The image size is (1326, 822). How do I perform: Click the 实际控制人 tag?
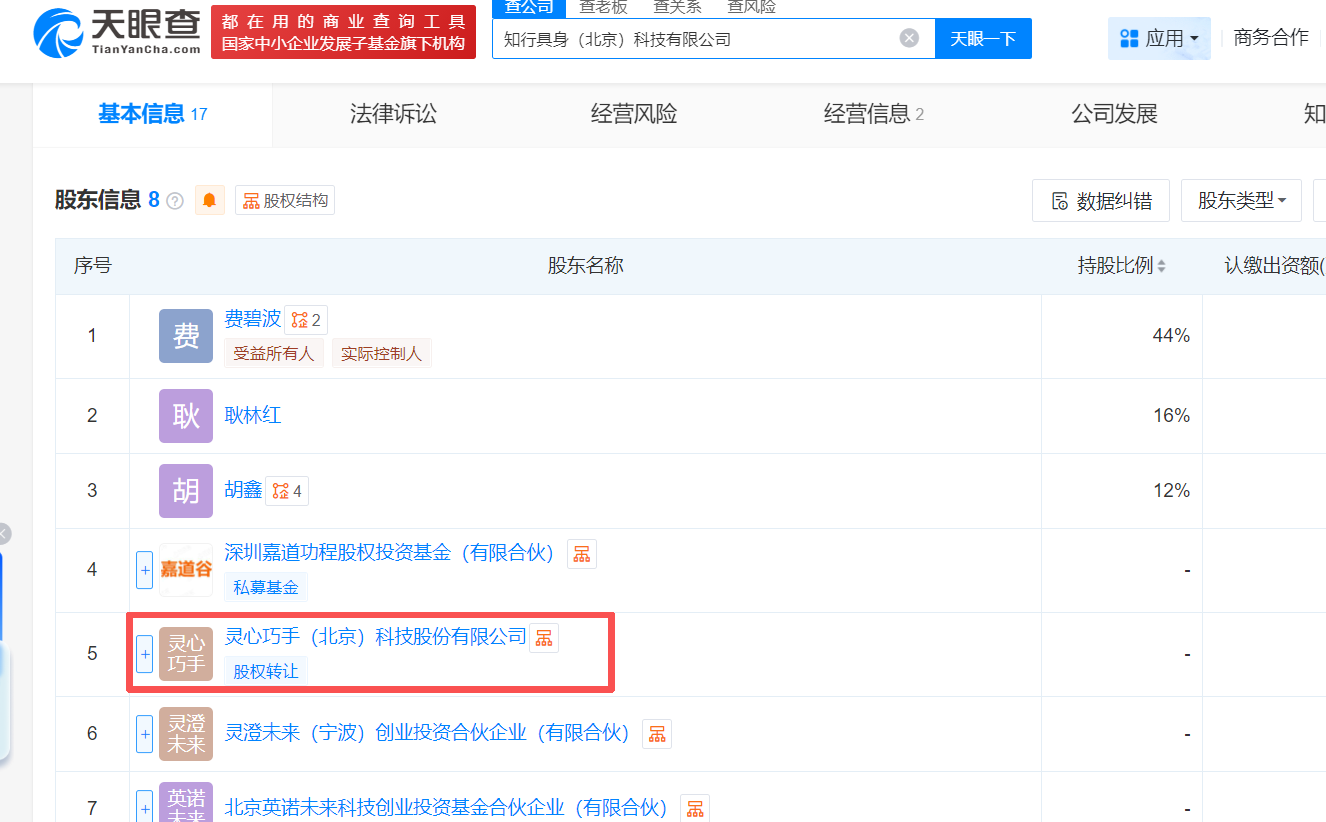pos(381,353)
